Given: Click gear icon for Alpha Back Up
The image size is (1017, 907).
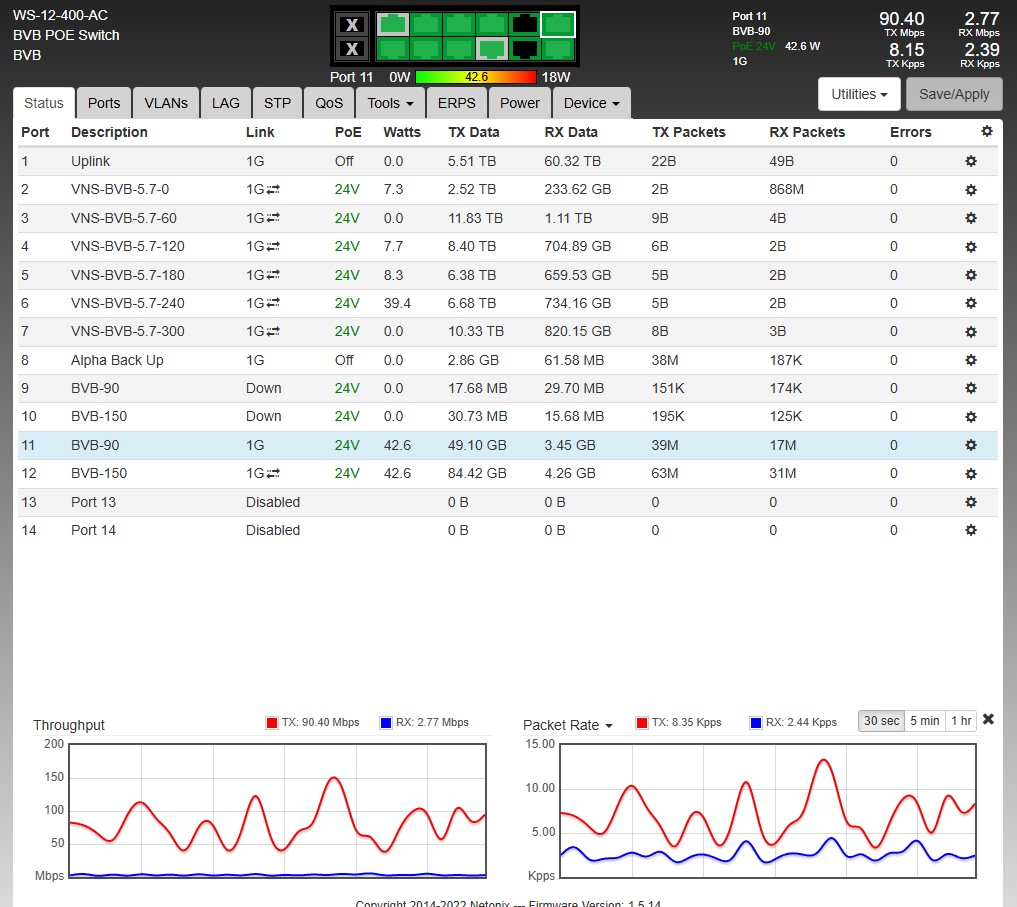Looking at the screenshot, I should 970,360.
